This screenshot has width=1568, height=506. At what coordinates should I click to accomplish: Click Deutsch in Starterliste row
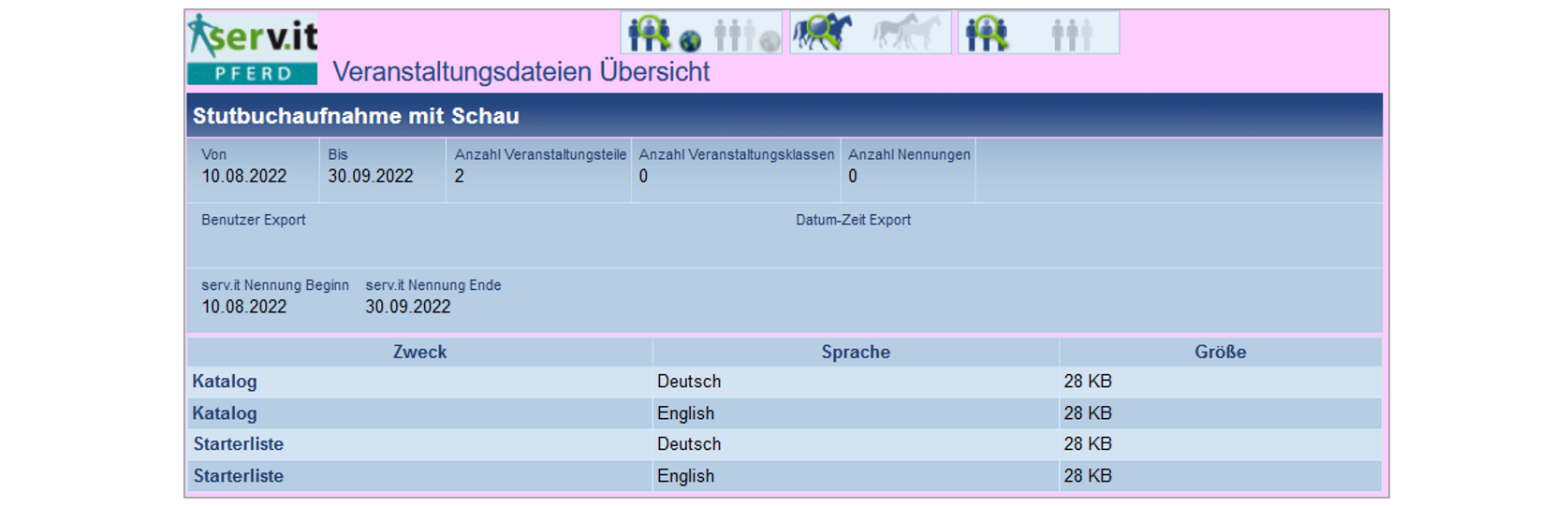point(689,444)
